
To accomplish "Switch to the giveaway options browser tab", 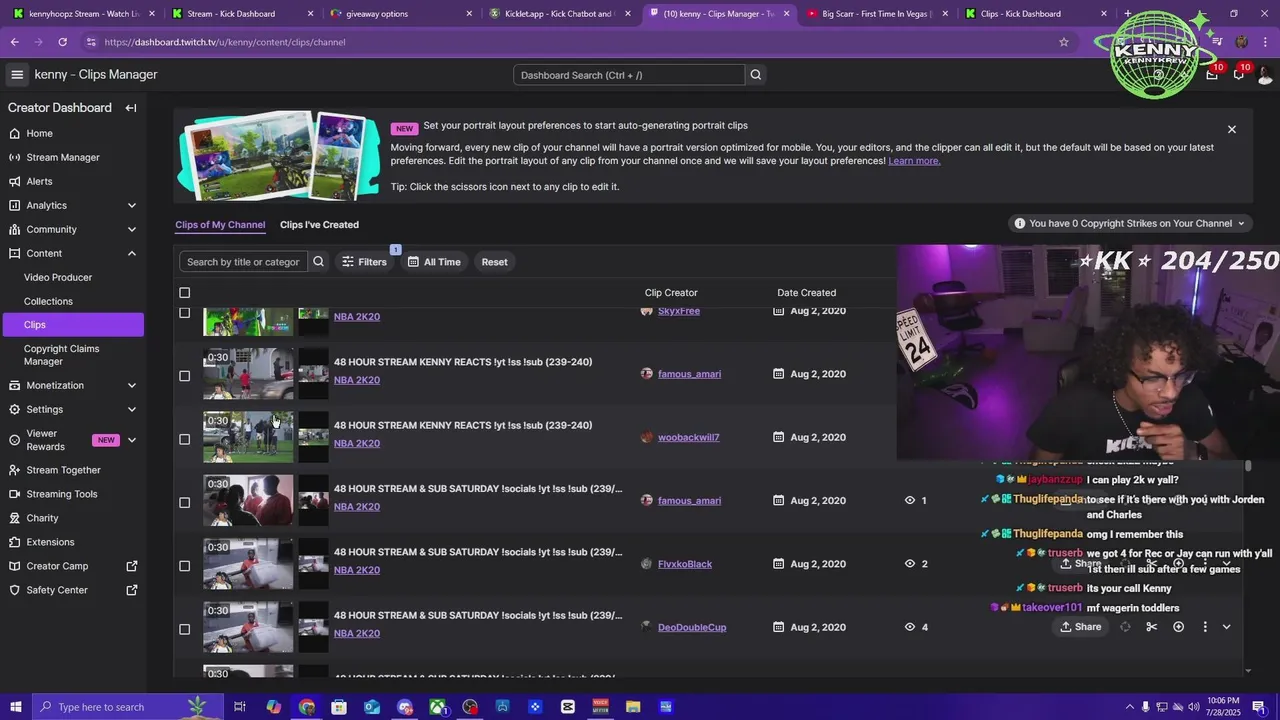I will (x=400, y=14).
